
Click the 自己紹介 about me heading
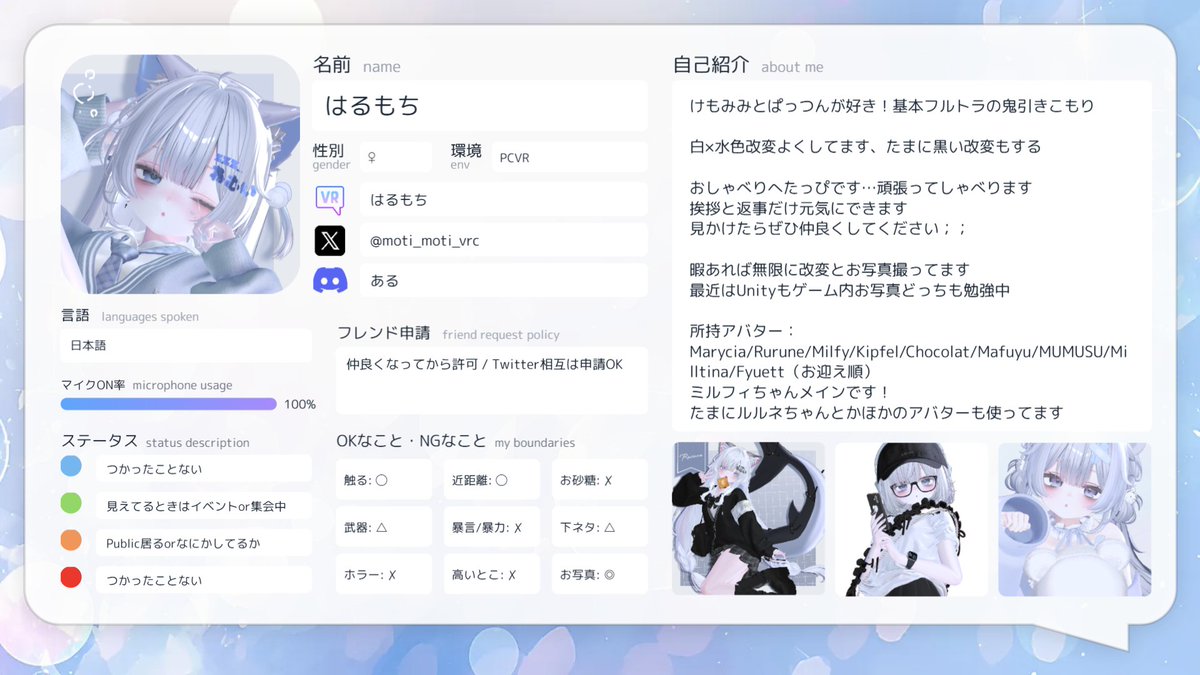pos(748,66)
